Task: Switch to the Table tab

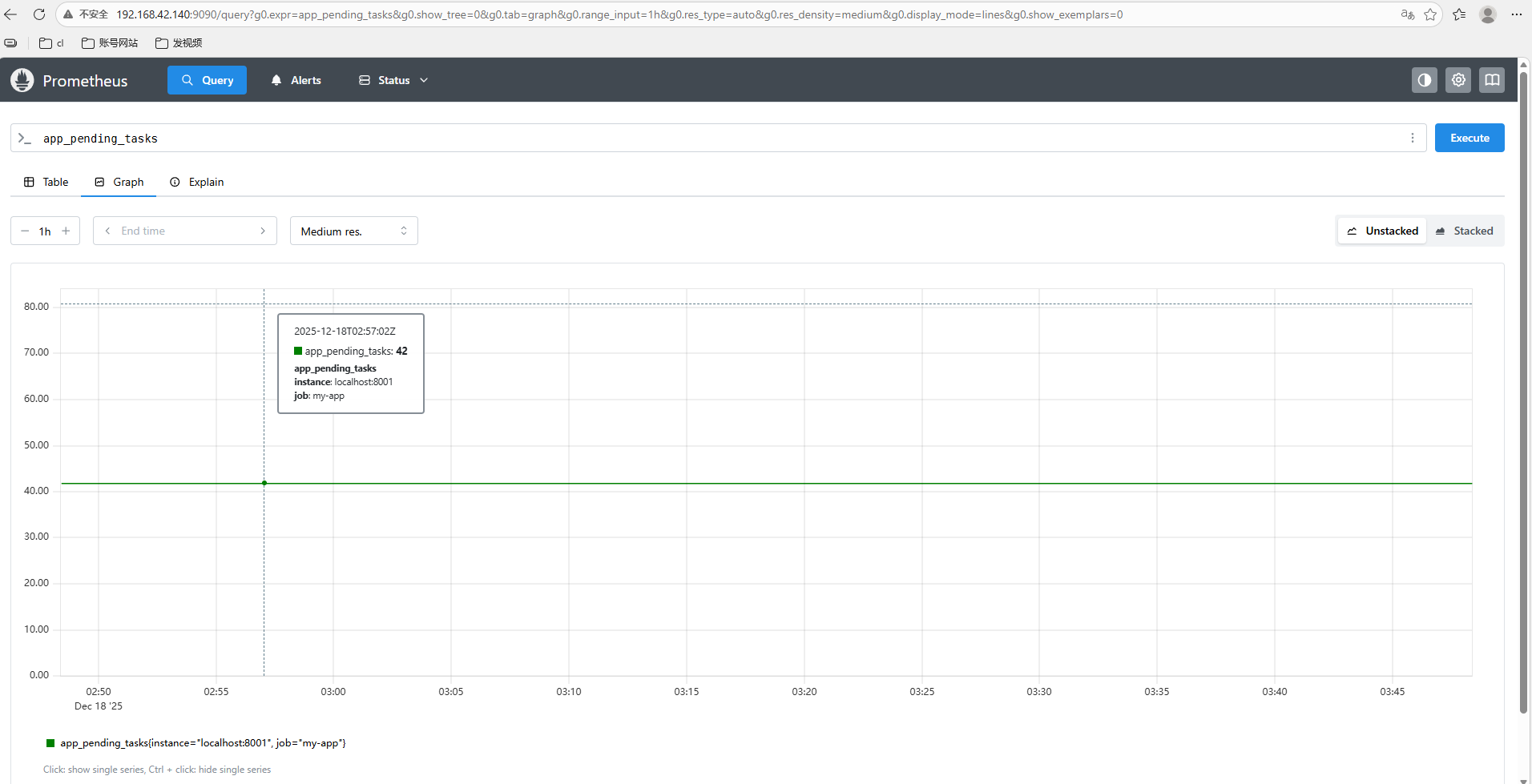Action: point(46,182)
